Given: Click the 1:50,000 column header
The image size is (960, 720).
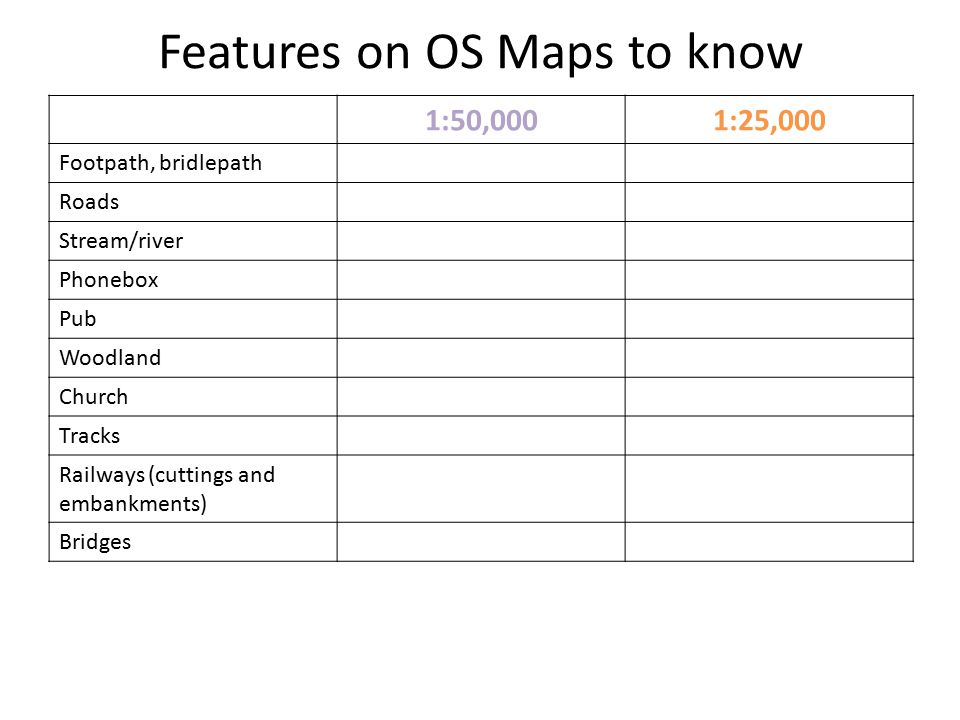Looking at the screenshot, I should pyautogui.click(x=481, y=121).
